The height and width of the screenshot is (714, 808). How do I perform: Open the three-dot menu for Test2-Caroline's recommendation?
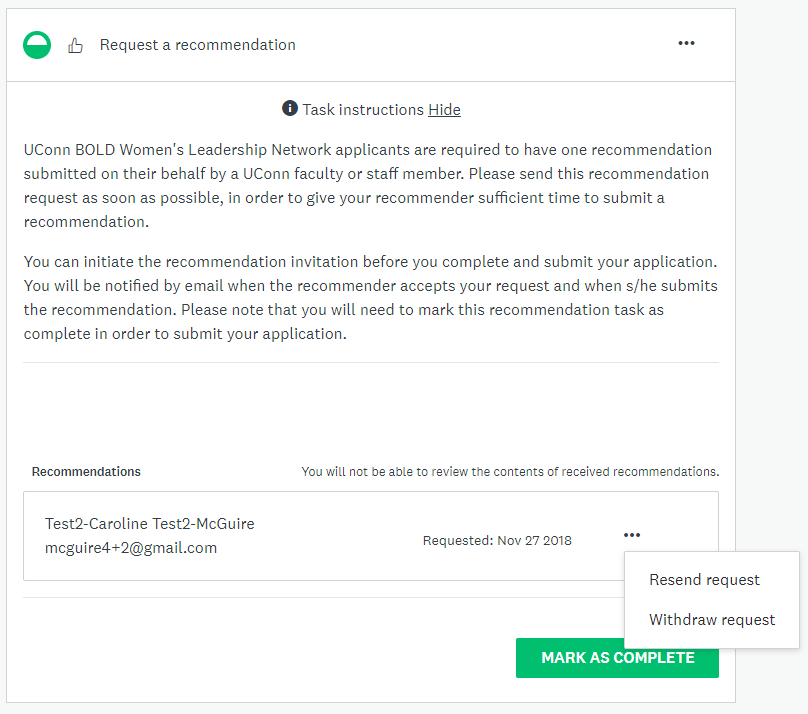tap(632, 535)
